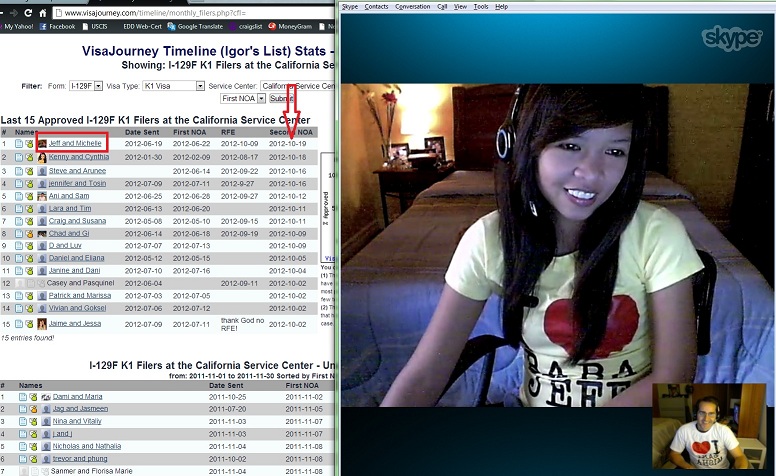The width and height of the screenshot is (776, 476).
Task: Open the Form I-129F dropdown
Action: point(86,86)
